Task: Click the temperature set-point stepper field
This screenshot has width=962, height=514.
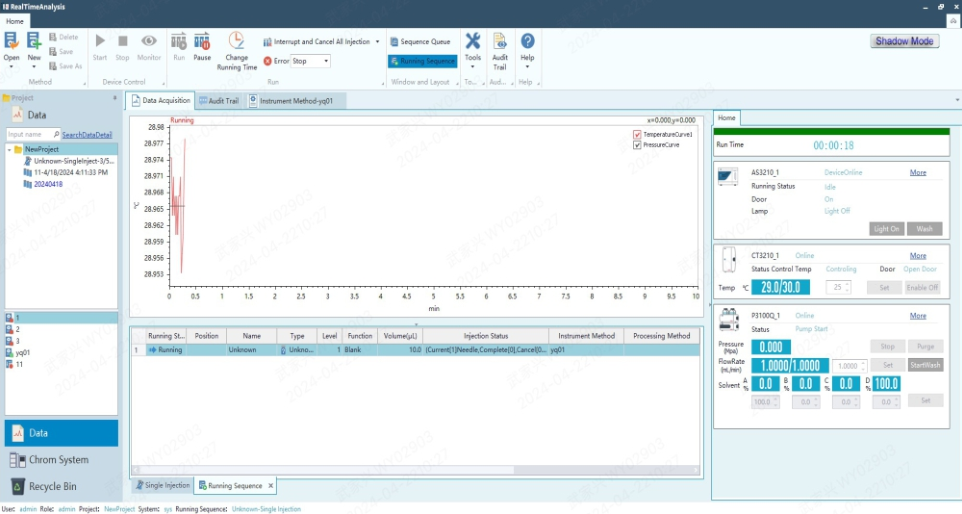Action: (836, 287)
